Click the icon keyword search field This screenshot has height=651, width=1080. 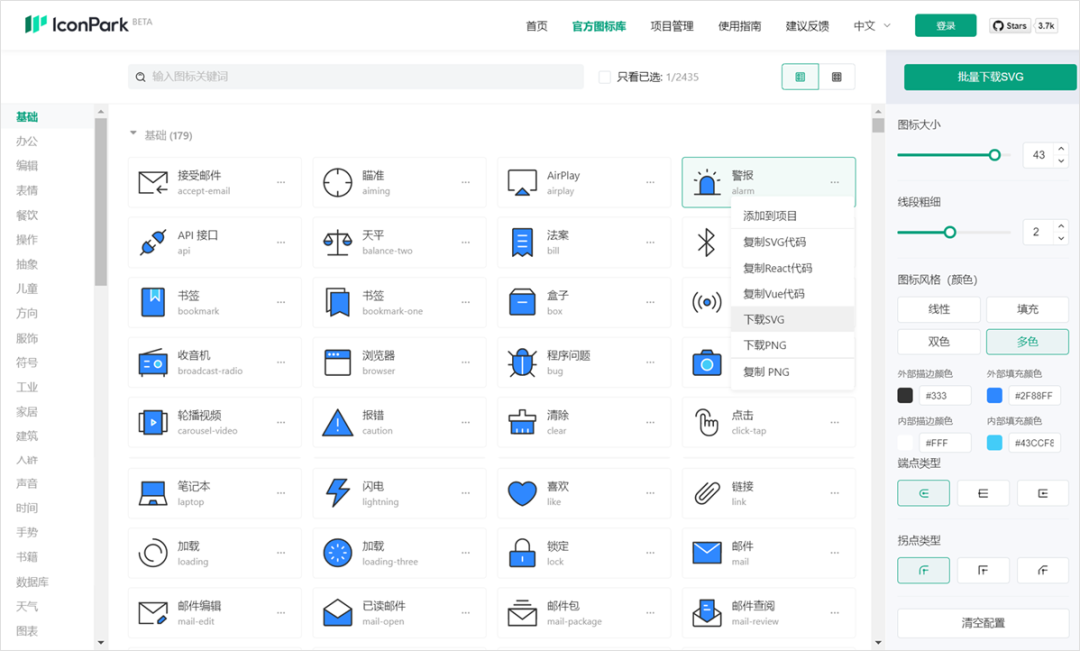[x=355, y=76]
